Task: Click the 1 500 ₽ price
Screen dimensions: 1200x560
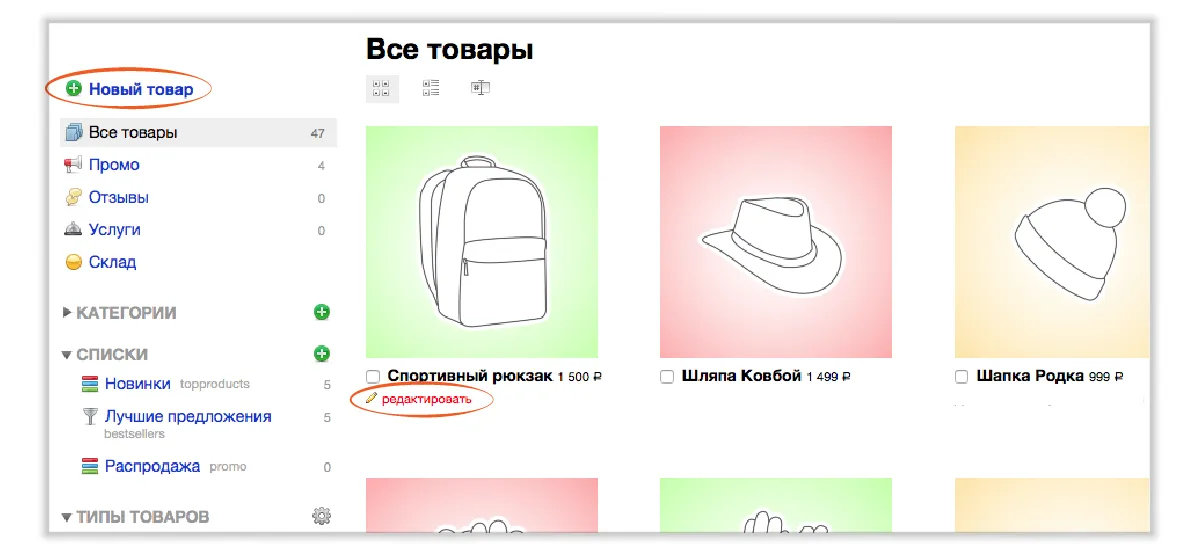Action: point(580,377)
